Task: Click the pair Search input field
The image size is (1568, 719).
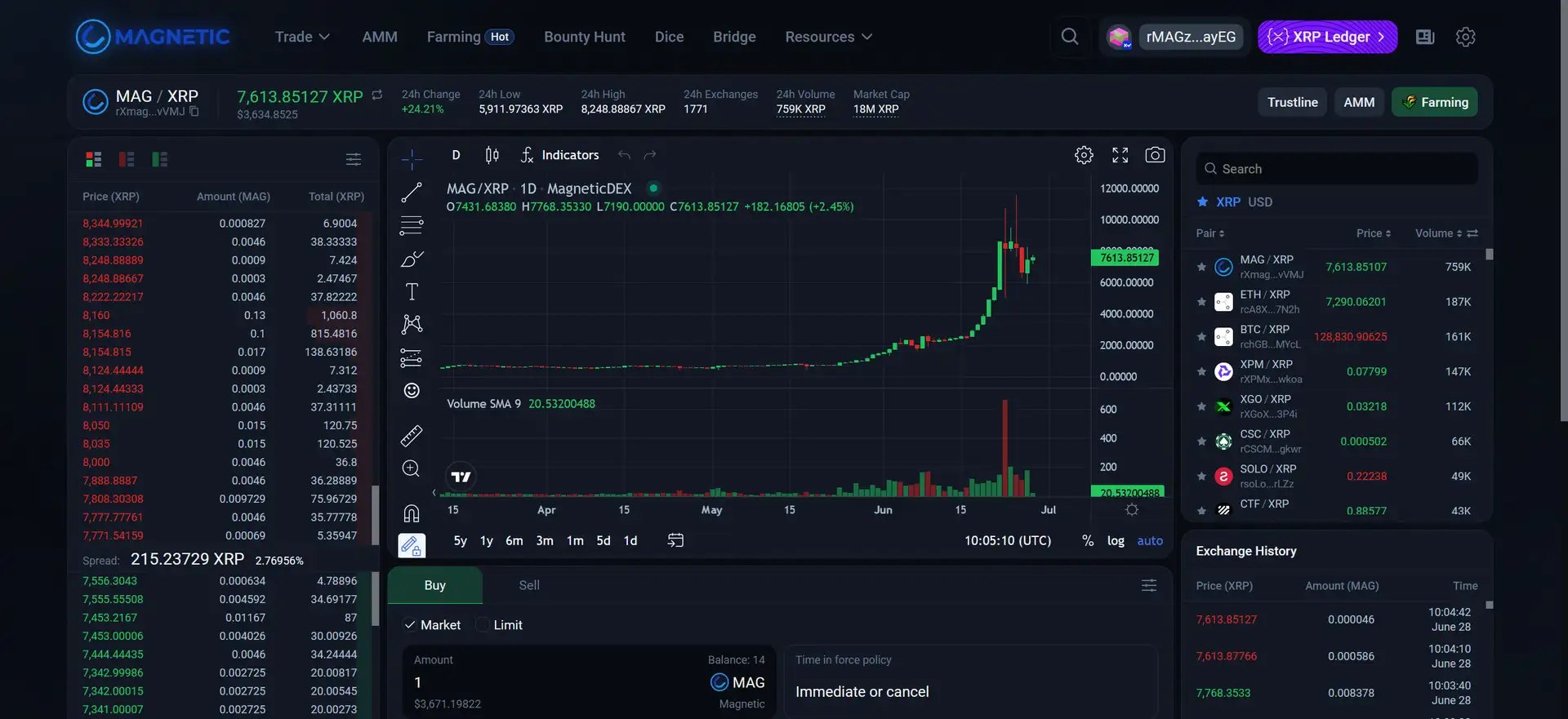Action: tap(1337, 169)
